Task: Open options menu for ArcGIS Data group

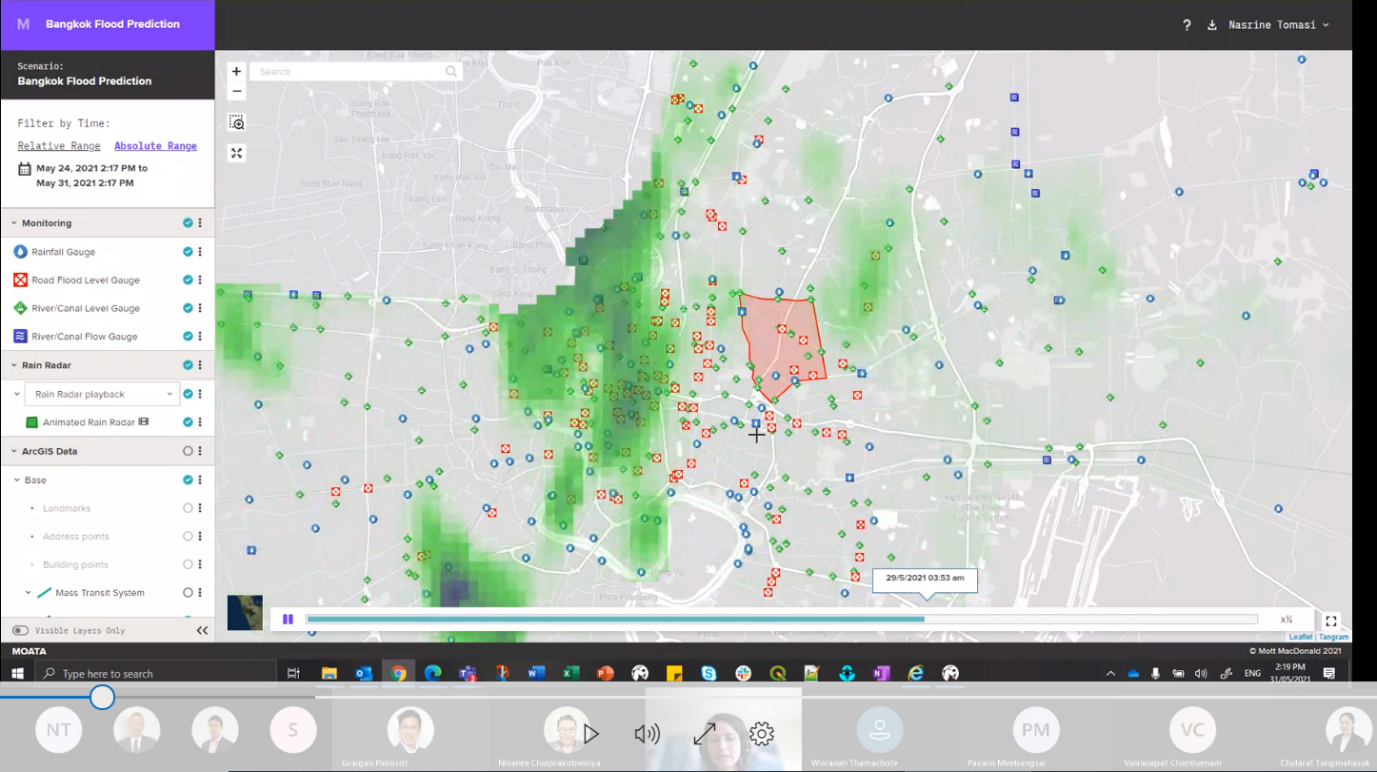Action: (x=200, y=451)
